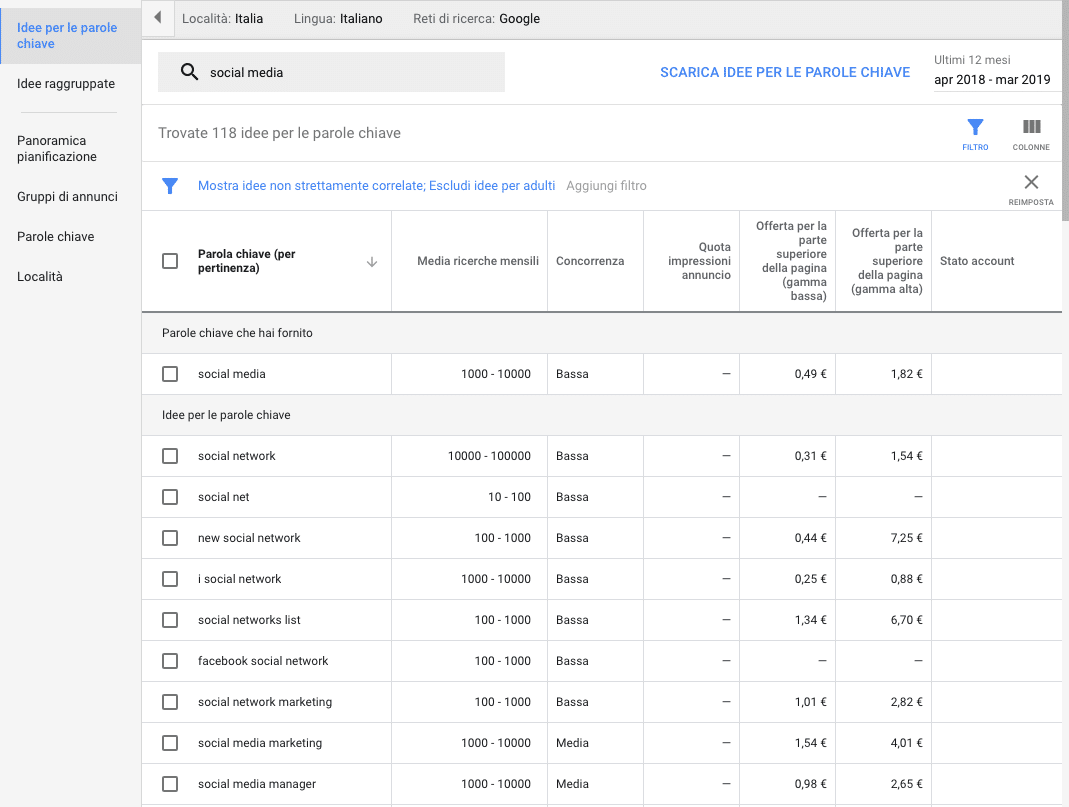This screenshot has height=807, width=1069.
Task: Check the 'social media marketing' checkbox
Action: point(170,743)
